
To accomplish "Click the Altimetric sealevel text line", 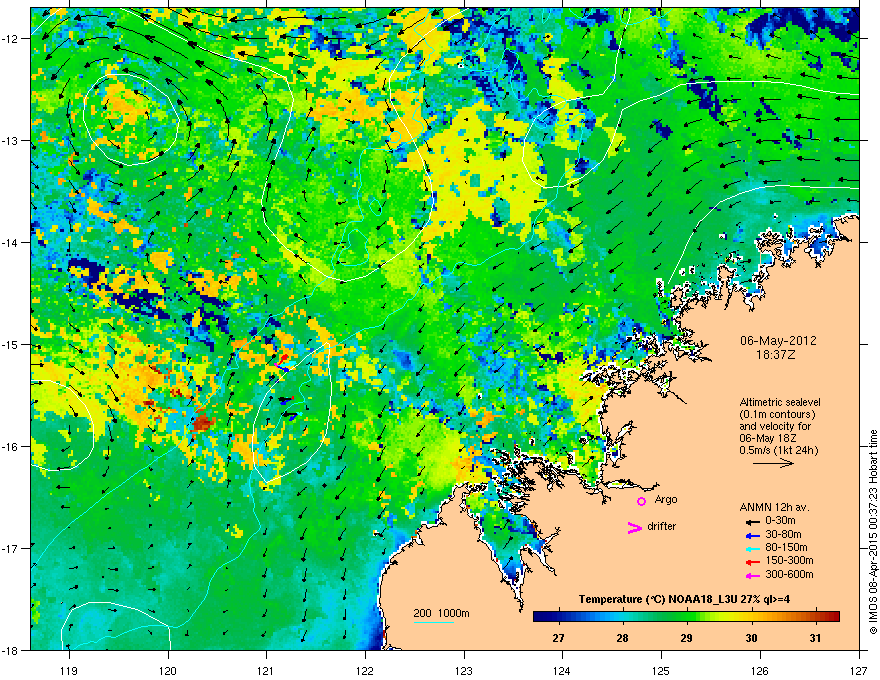I will click(780, 402).
